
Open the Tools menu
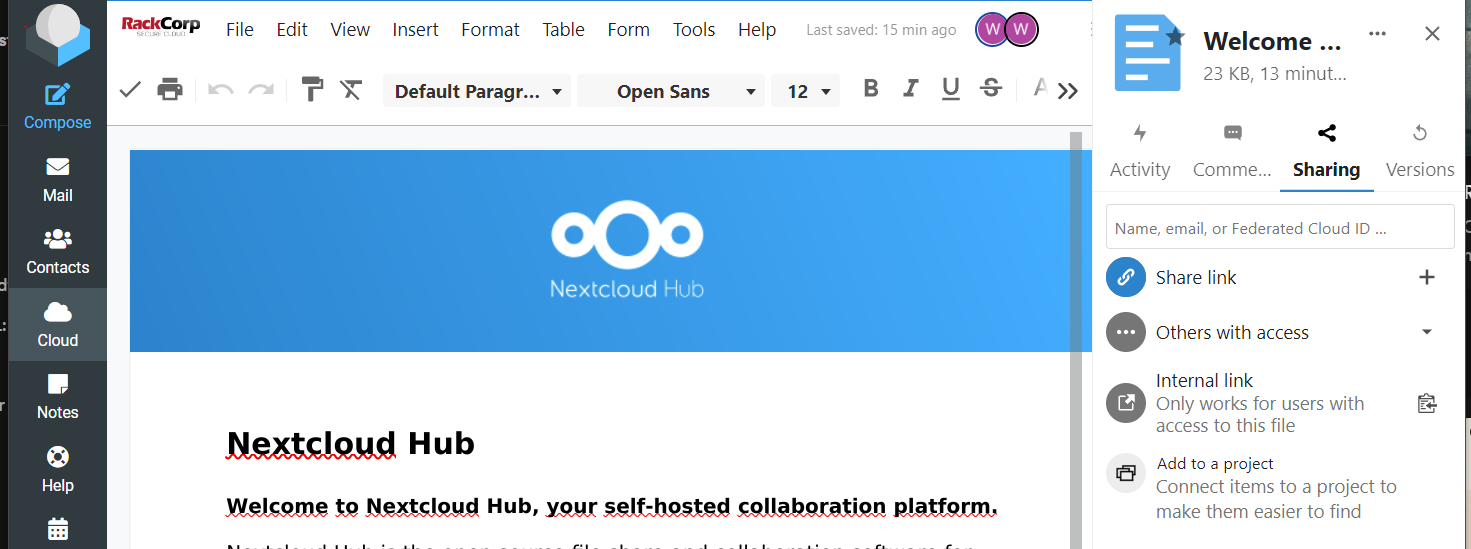click(694, 30)
